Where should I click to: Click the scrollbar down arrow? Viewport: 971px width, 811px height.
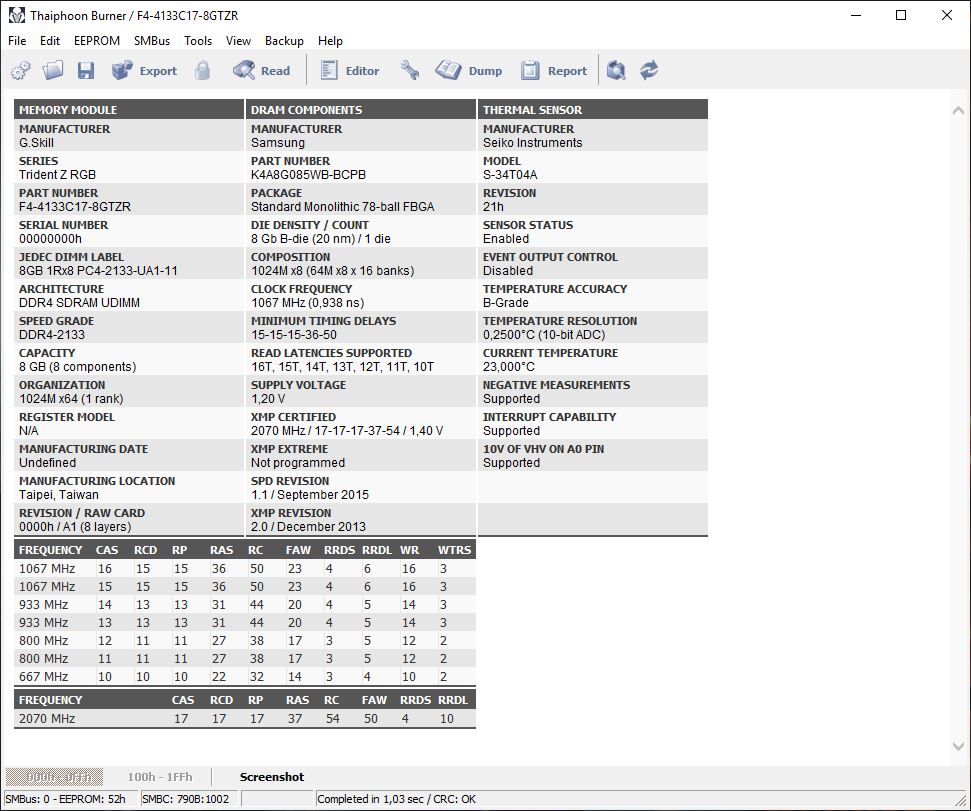coord(958,747)
